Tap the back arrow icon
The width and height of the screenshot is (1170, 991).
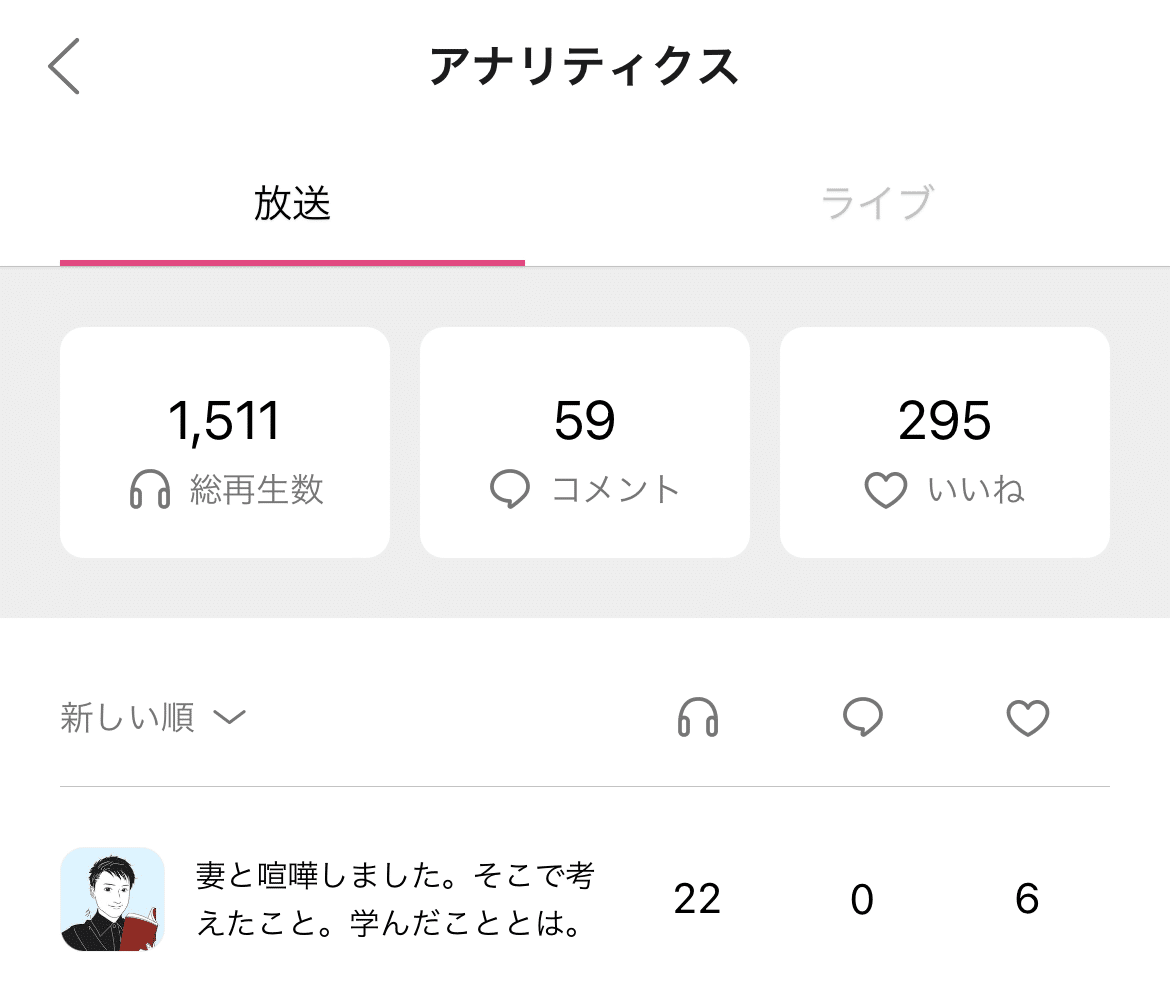[64, 67]
